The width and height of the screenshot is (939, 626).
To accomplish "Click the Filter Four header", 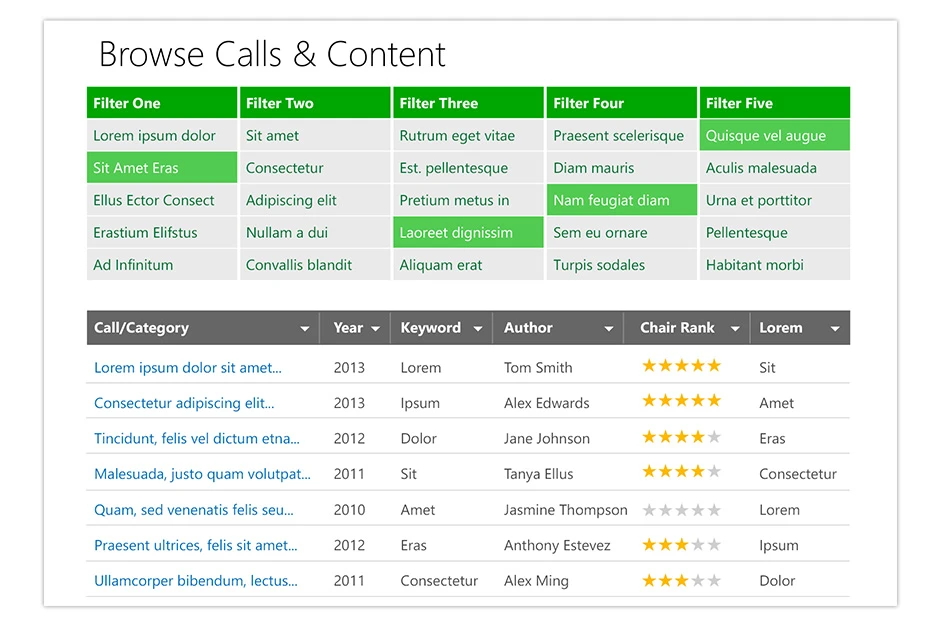I will [x=621, y=103].
